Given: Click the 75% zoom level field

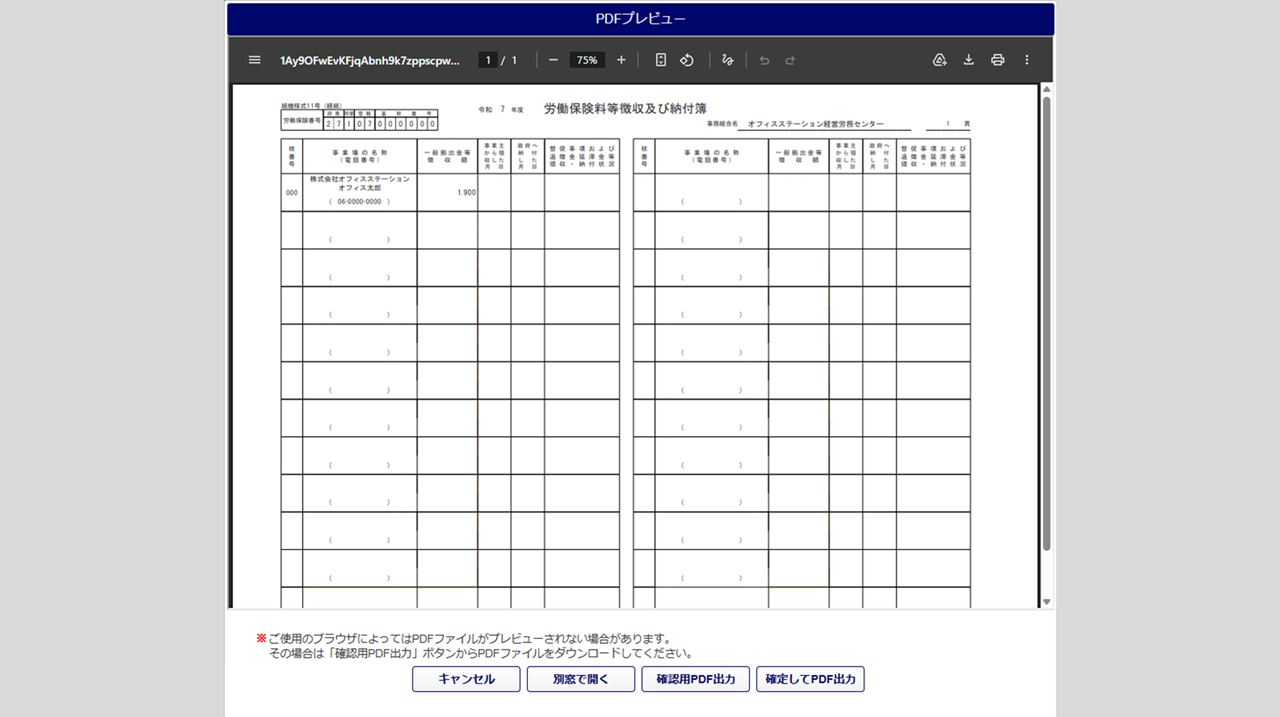Looking at the screenshot, I should coord(587,60).
